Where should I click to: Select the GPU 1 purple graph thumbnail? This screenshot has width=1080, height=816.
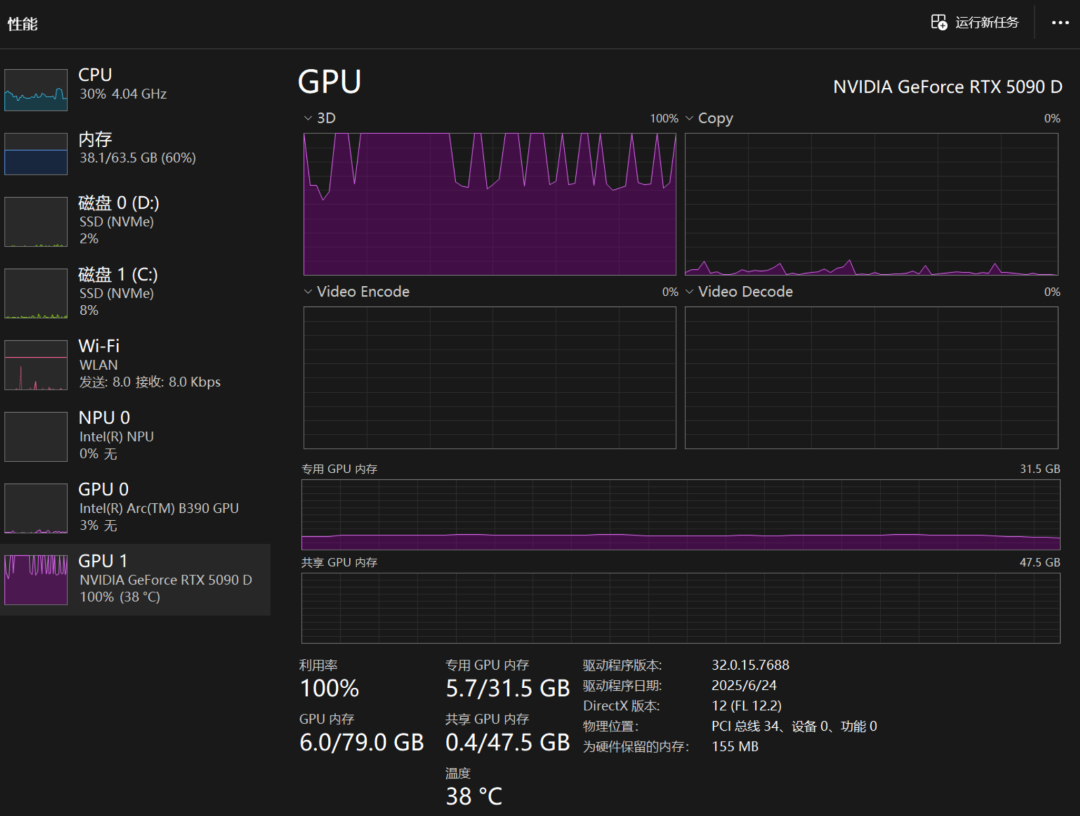(x=36, y=580)
